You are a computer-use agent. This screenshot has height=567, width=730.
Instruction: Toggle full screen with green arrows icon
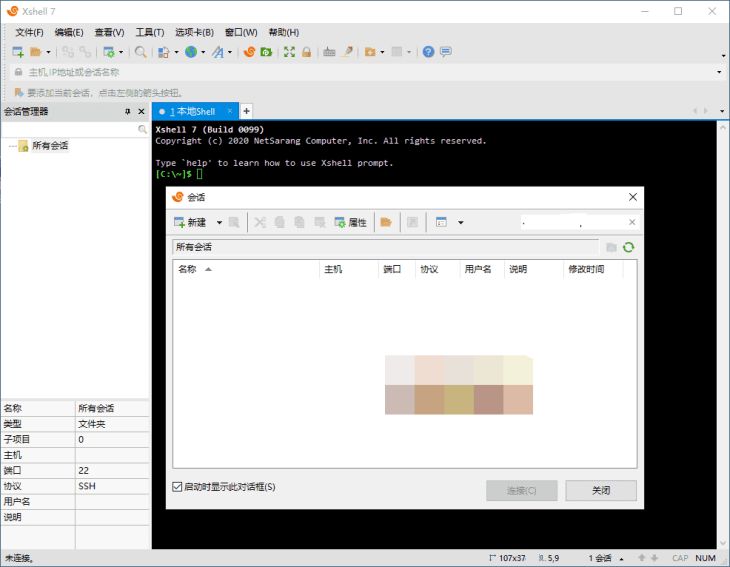click(x=289, y=52)
